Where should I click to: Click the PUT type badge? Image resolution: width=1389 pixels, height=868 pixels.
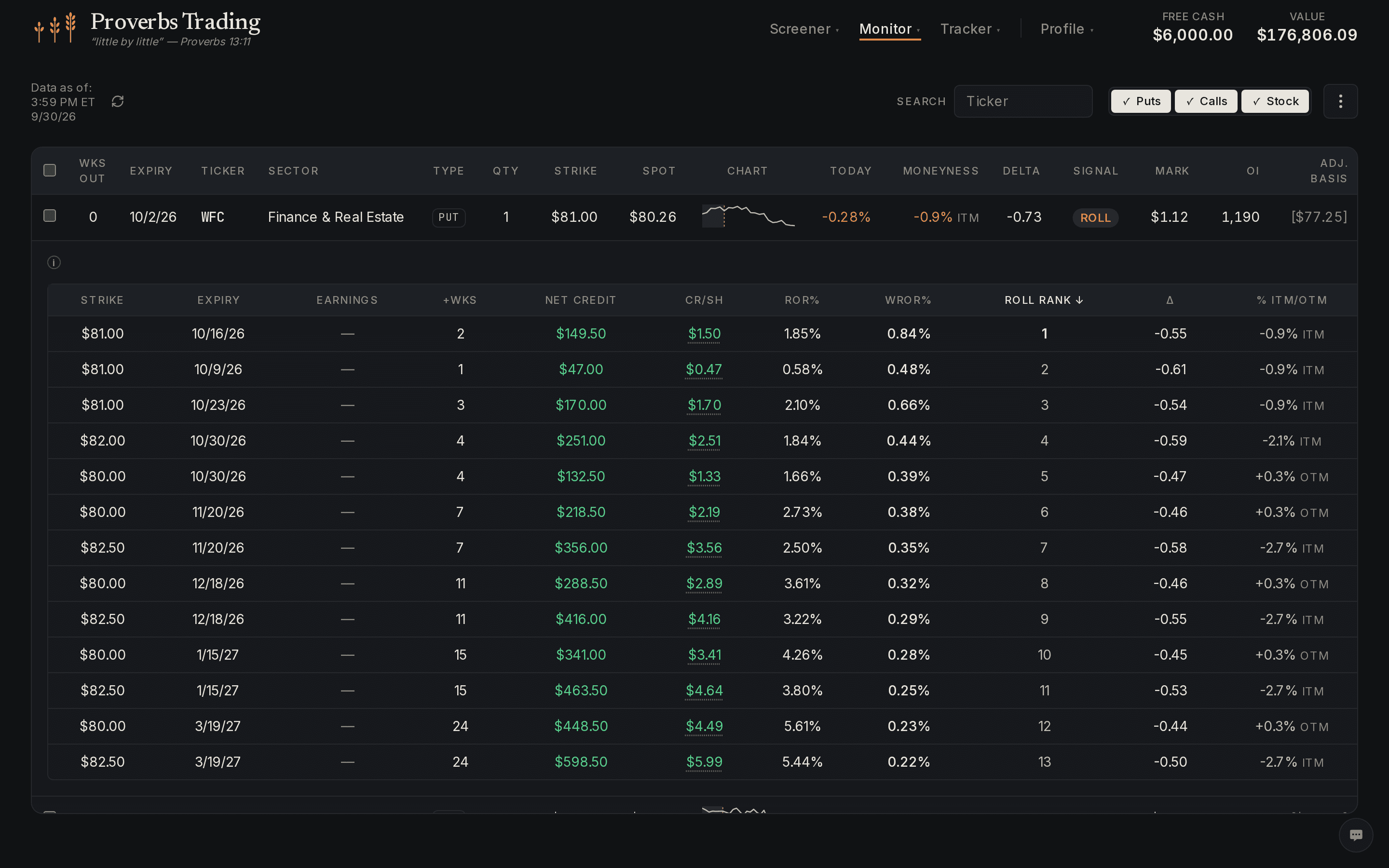tap(448, 217)
